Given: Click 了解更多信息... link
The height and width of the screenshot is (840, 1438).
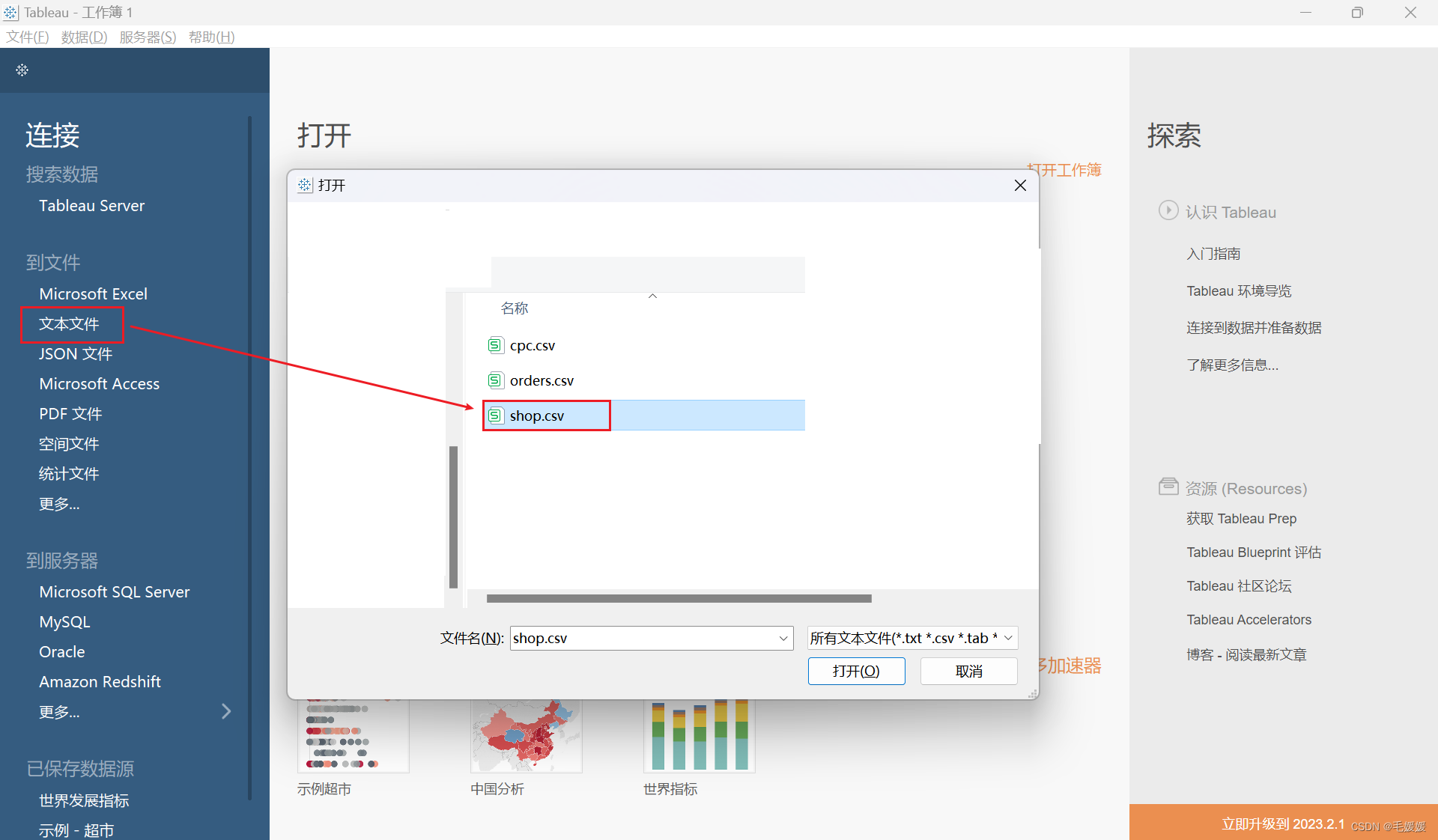Looking at the screenshot, I should pos(1232,365).
